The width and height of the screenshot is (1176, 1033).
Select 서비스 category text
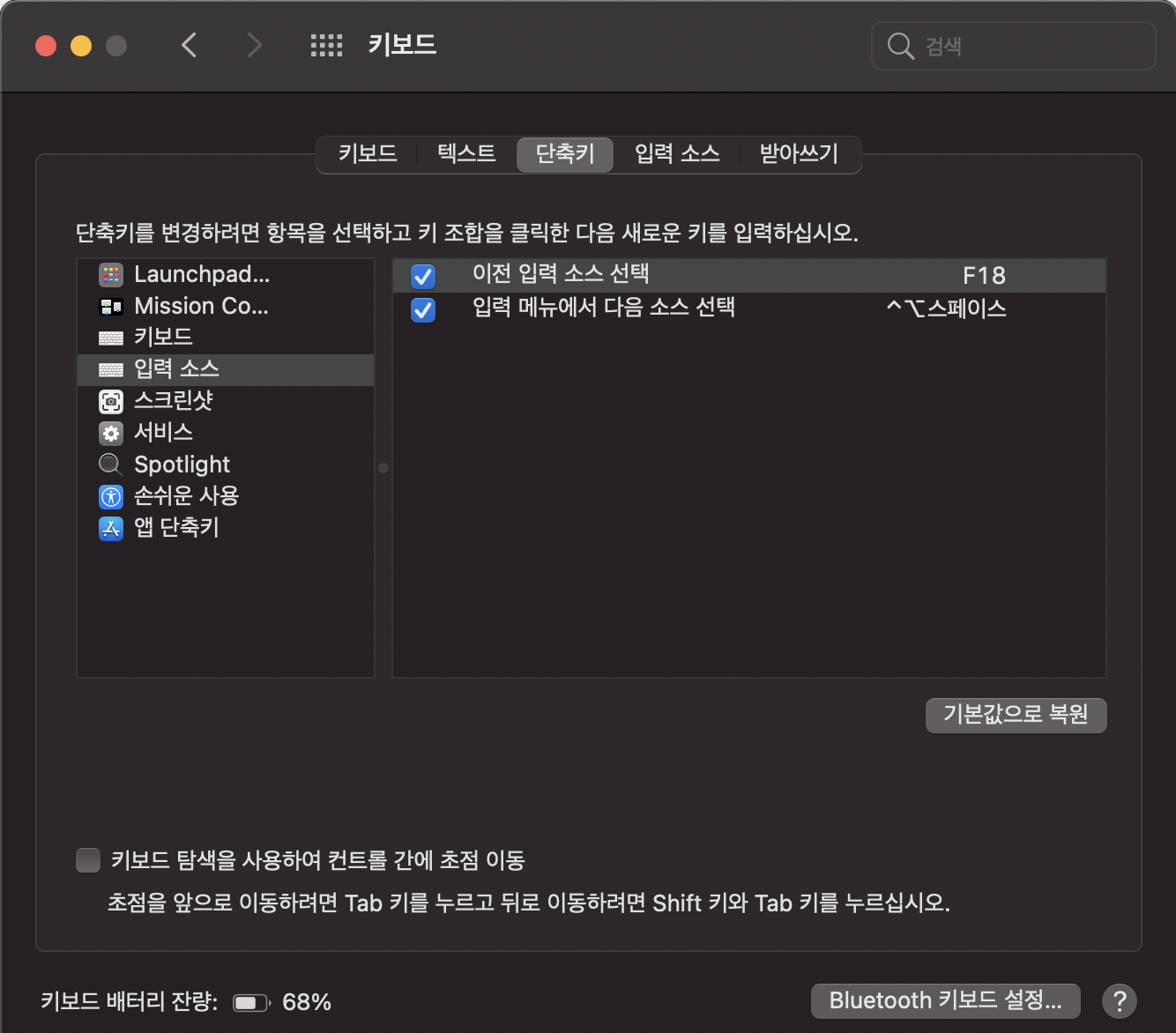(x=163, y=433)
